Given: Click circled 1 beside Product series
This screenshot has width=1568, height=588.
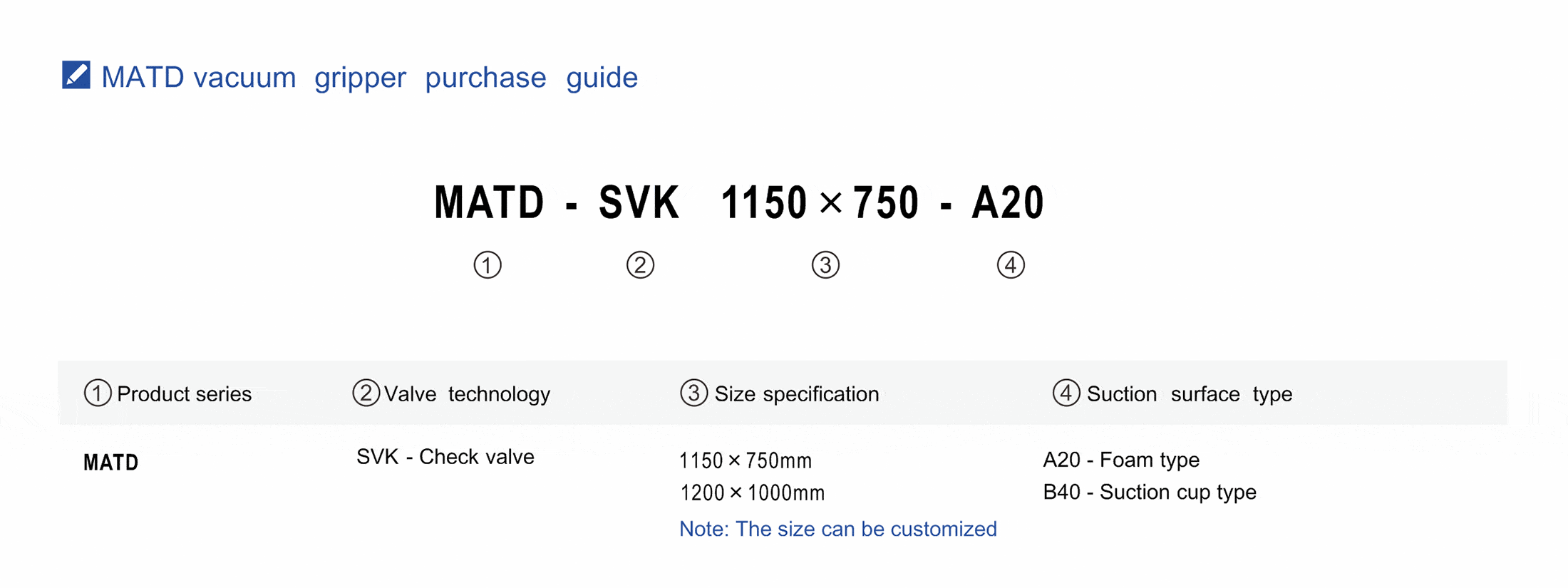Looking at the screenshot, I should (98, 393).
